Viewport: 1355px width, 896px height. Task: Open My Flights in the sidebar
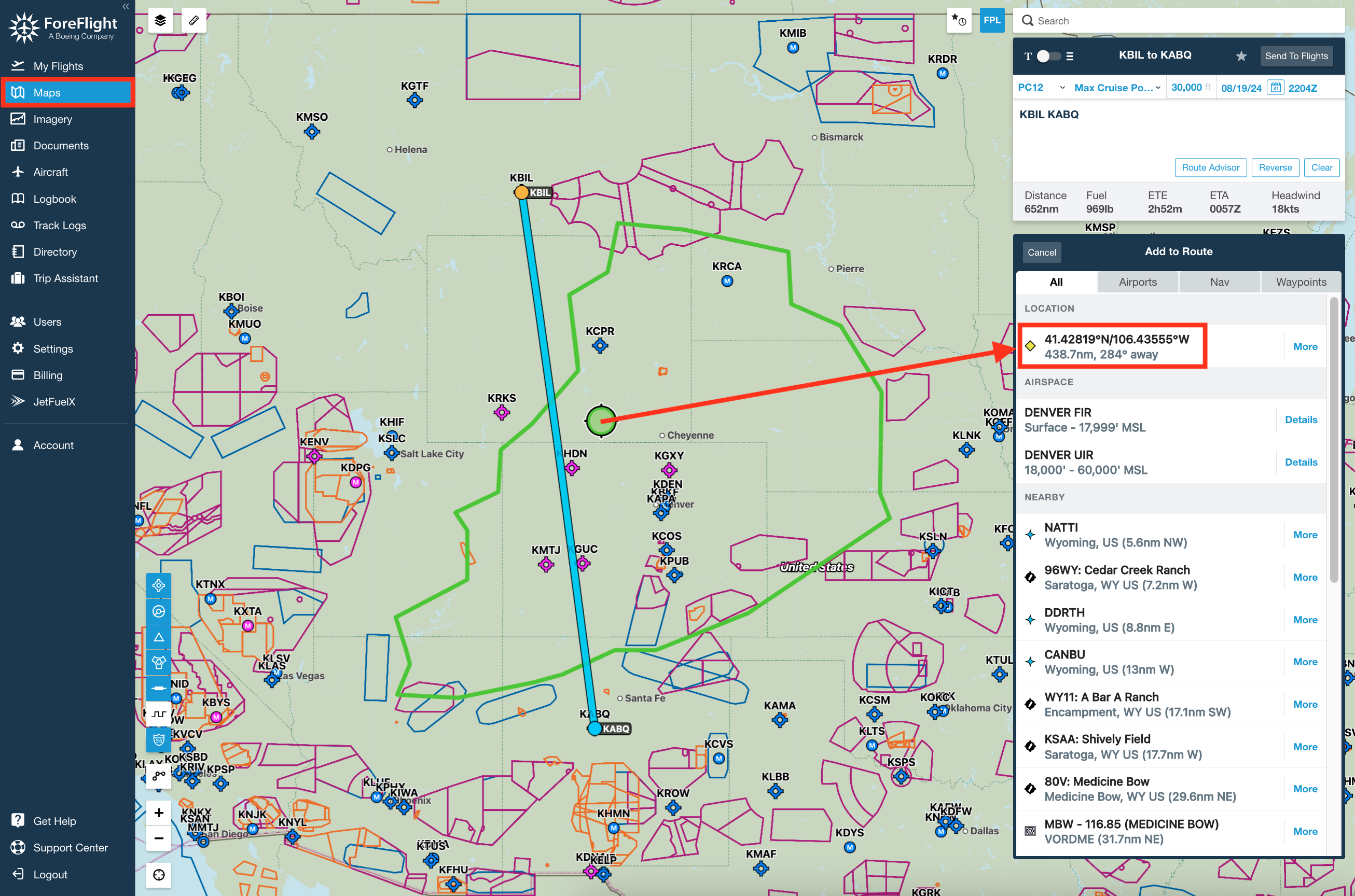point(67,66)
